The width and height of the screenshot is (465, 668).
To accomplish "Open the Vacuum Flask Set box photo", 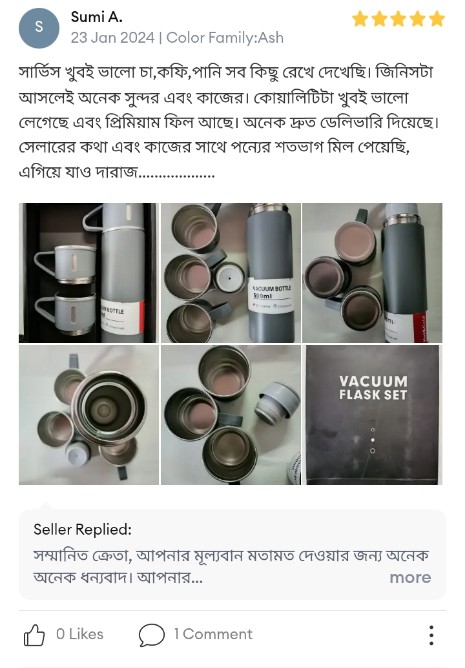I will click(372, 415).
